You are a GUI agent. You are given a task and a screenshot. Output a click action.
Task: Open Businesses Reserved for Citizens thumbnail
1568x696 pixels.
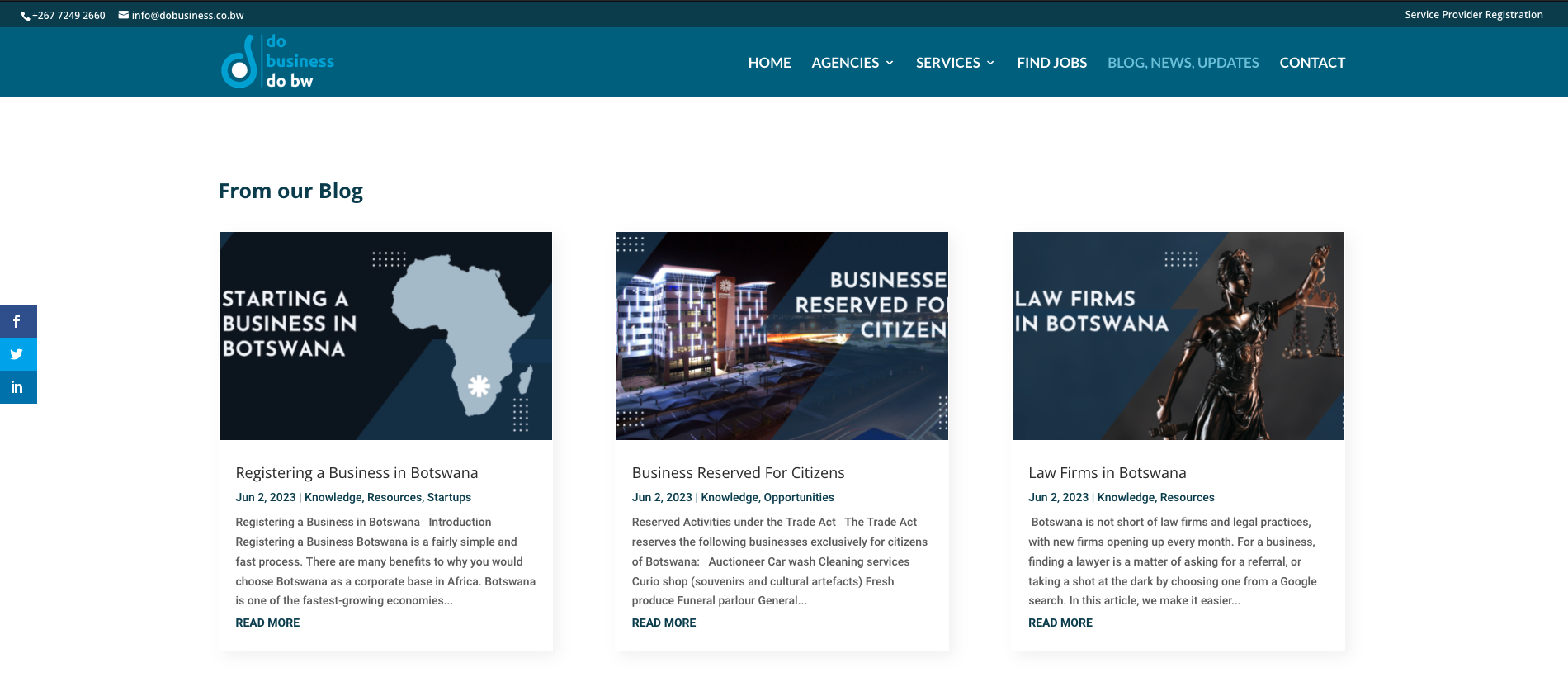click(782, 336)
